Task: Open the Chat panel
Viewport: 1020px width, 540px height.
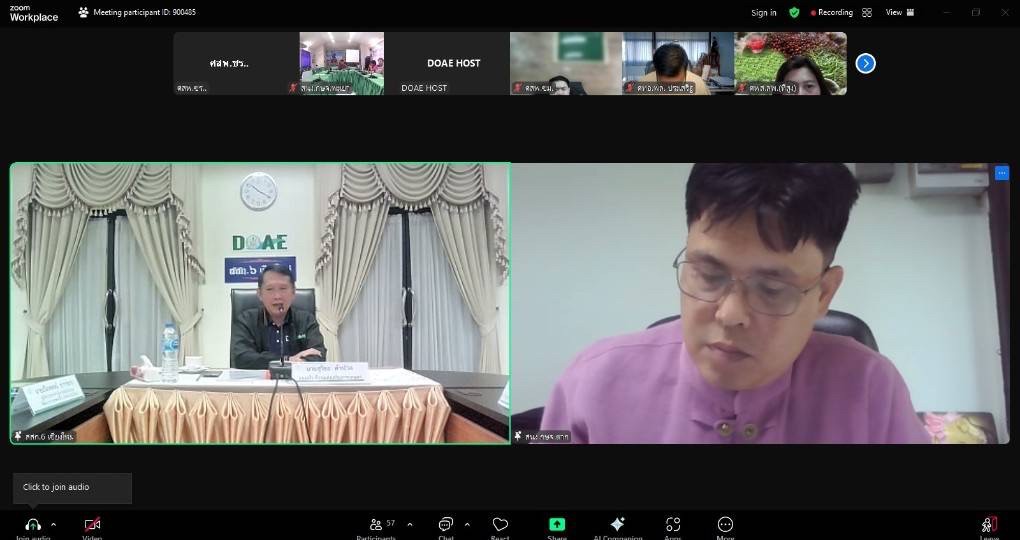Action: (x=445, y=525)
